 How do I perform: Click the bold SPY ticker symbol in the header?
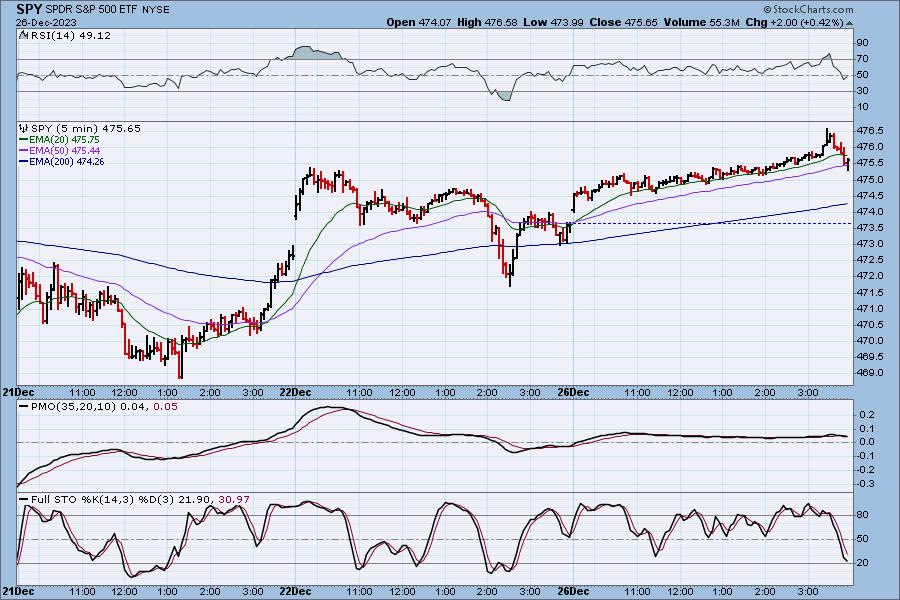(x=29, y=9)
